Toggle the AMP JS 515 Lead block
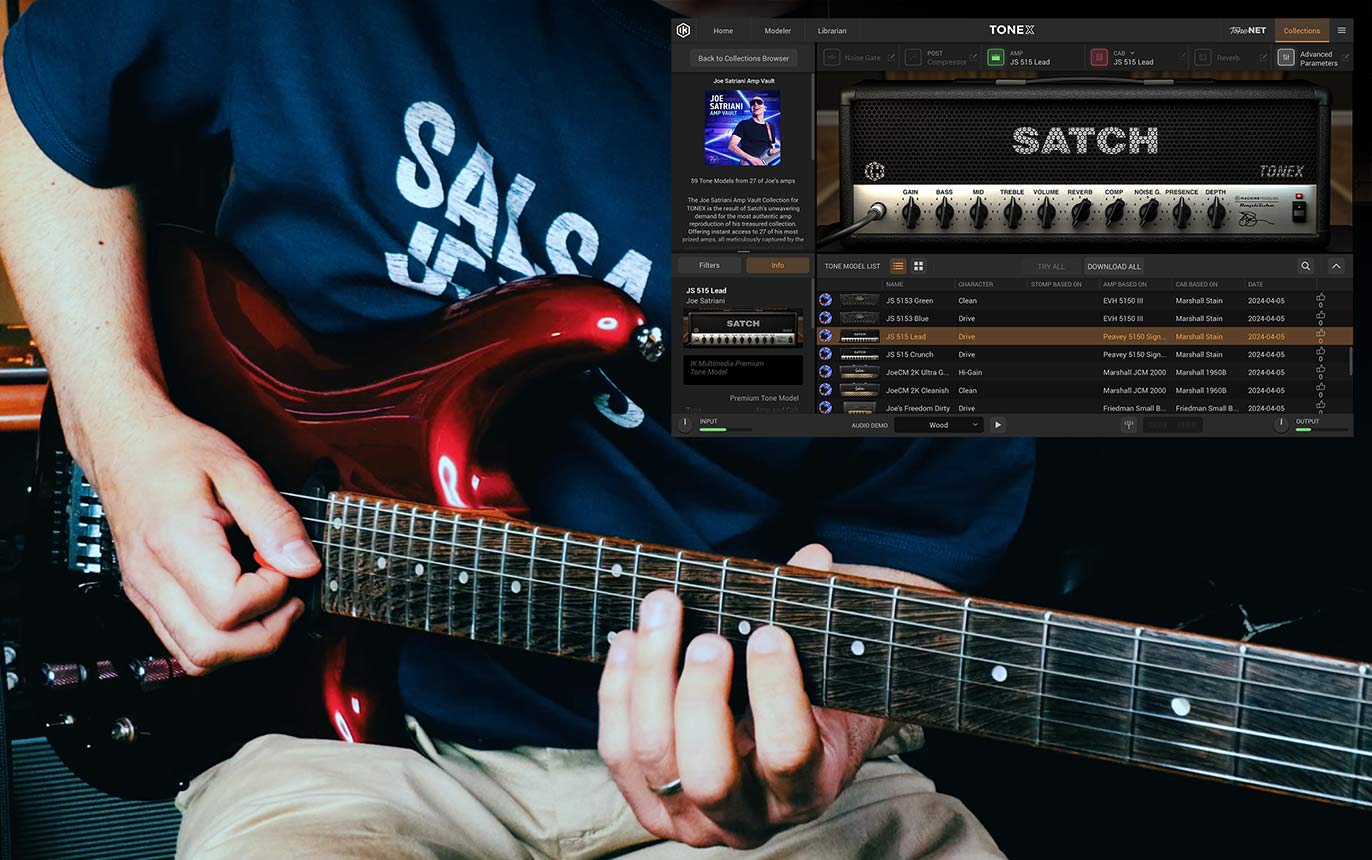This screenshot has width=1372, height=860. point(995,58)
